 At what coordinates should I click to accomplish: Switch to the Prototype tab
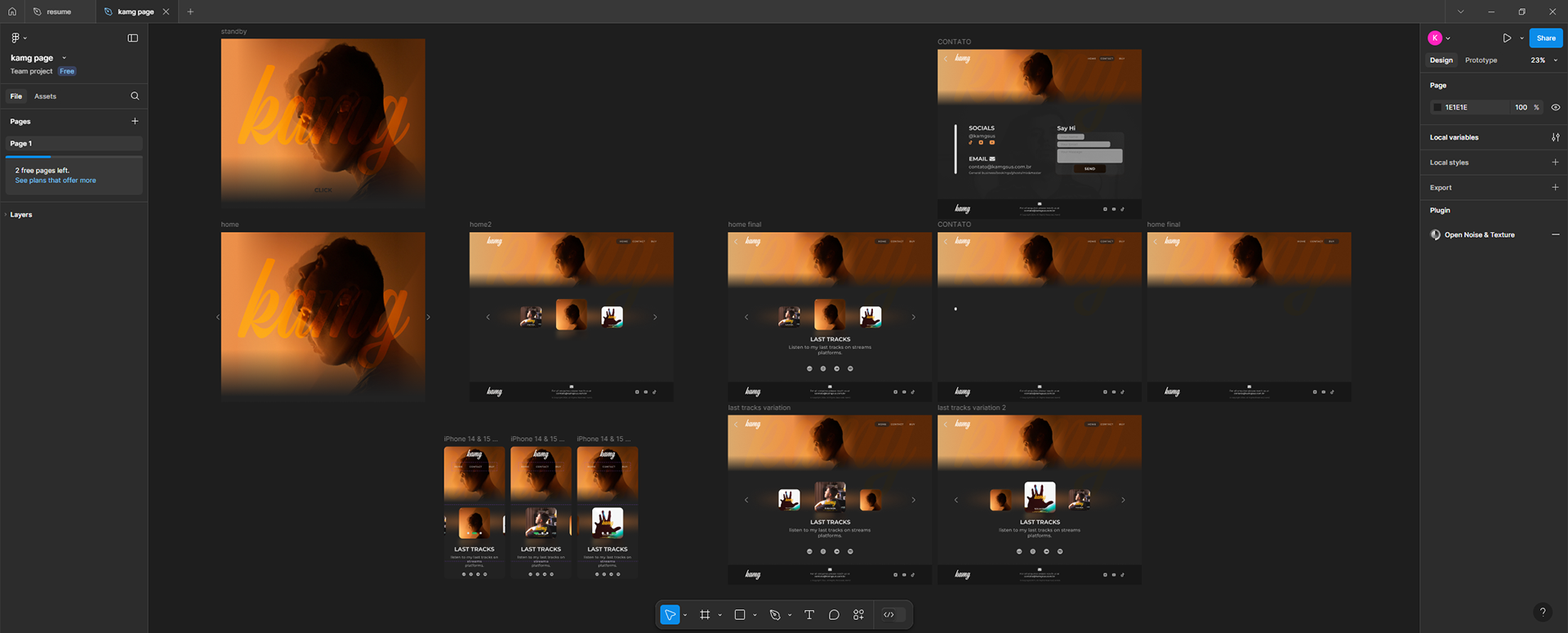1481,60
